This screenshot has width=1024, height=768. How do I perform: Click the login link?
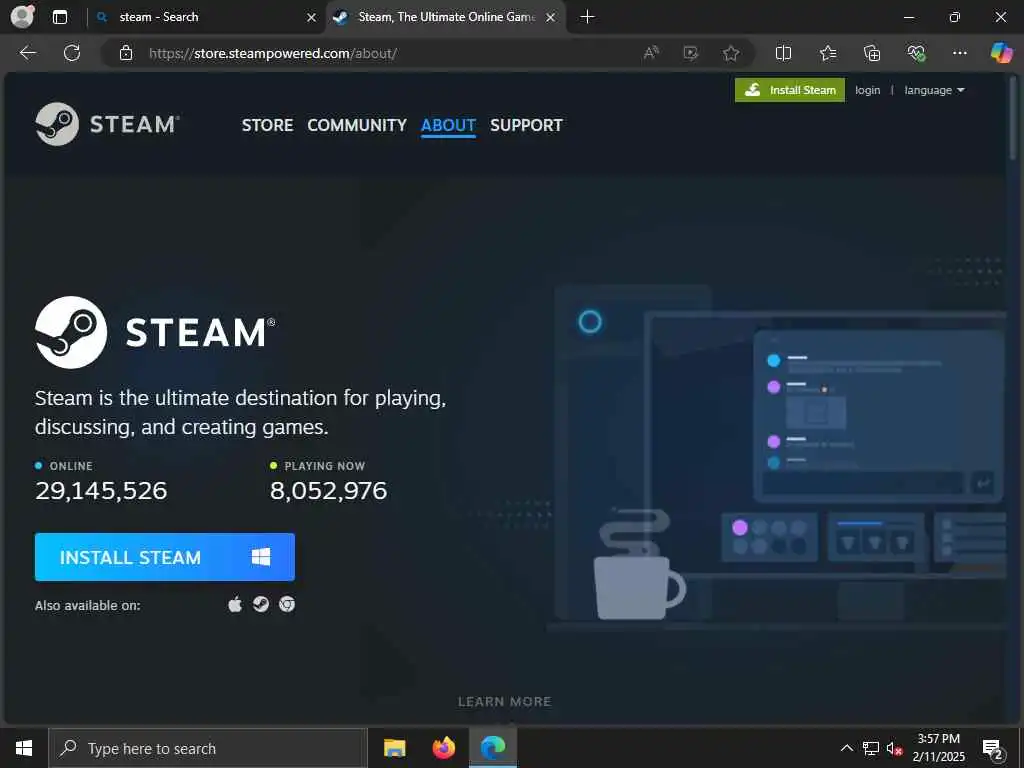click(867, 90)
